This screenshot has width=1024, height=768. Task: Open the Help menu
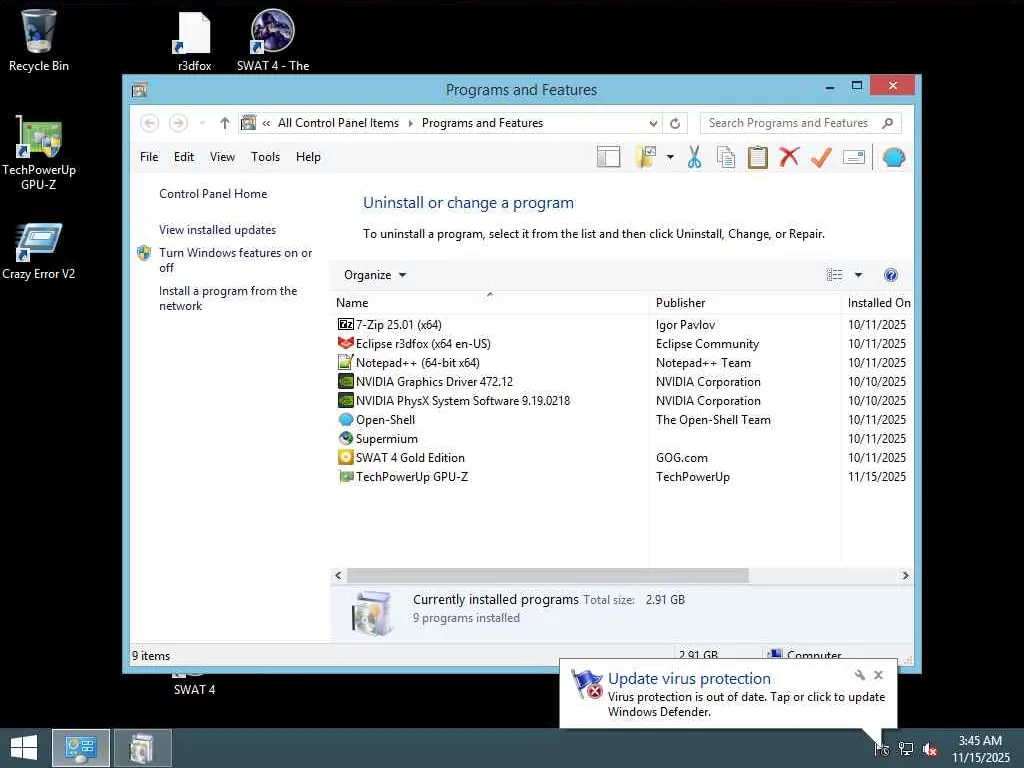(x=308, y=157)
